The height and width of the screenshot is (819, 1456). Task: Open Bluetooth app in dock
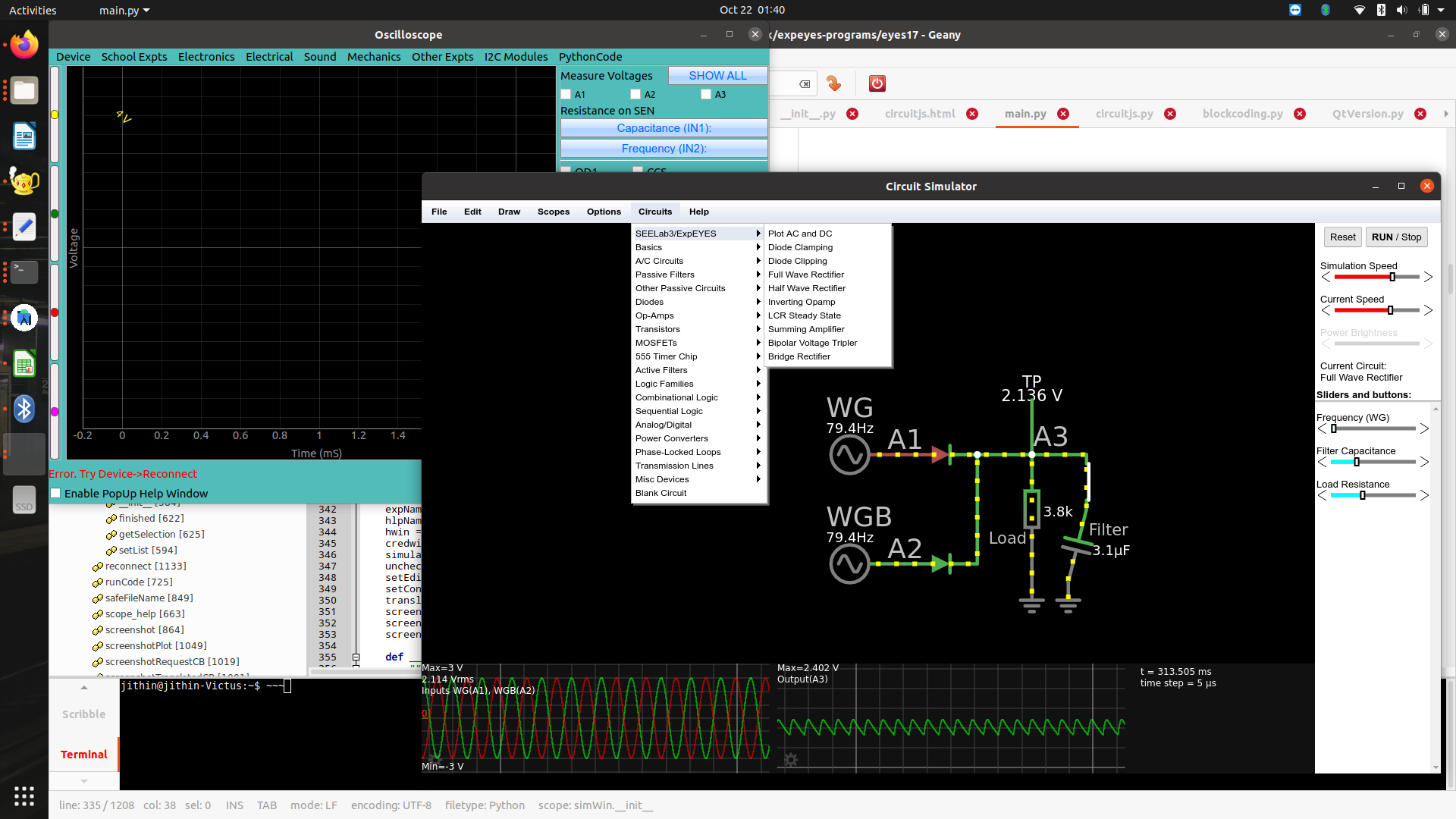point(24,409)
